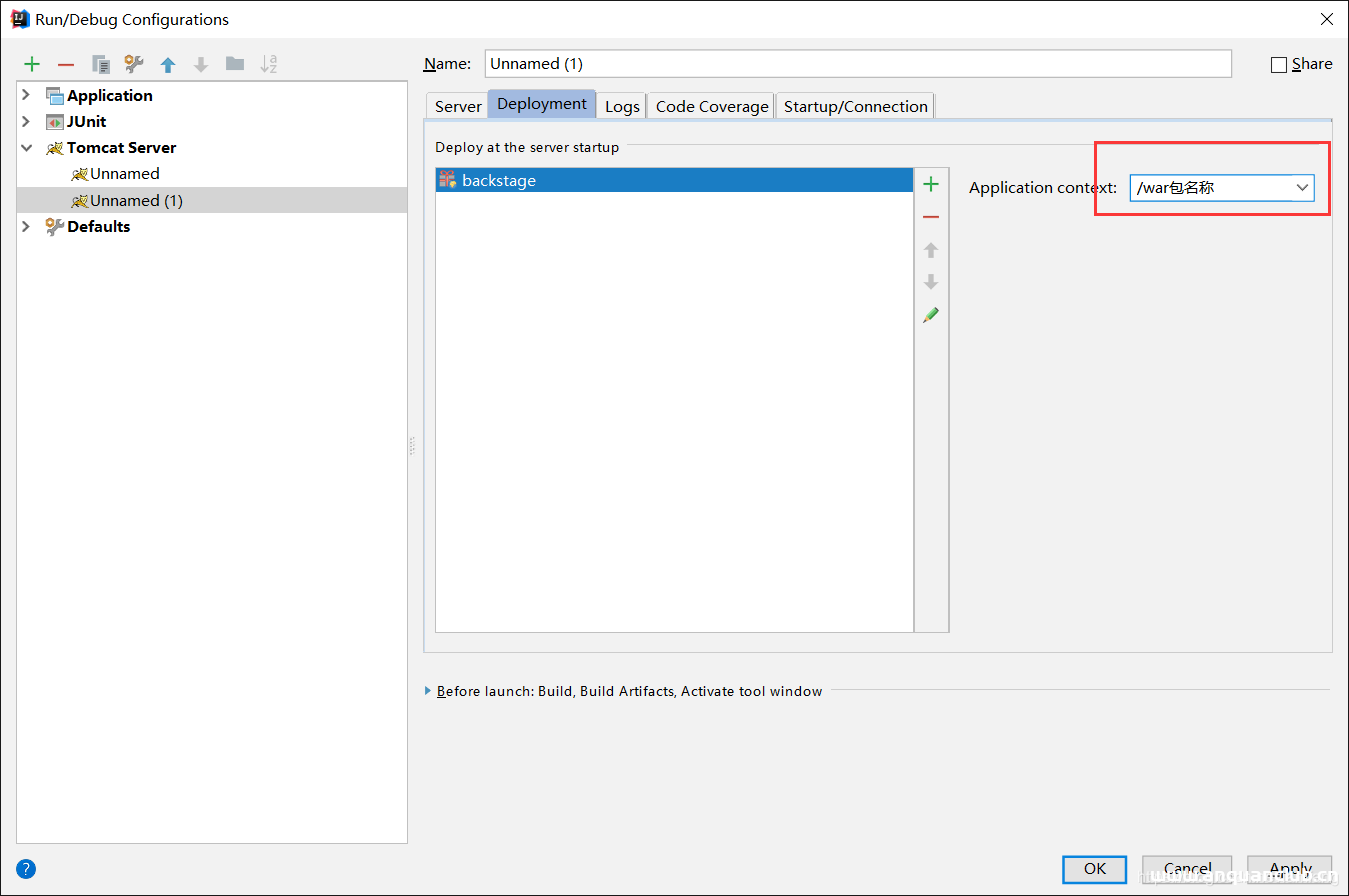Click the OK button
Image resolution: width=1349 pixels, height=896 pixels.
[1094, 868]
